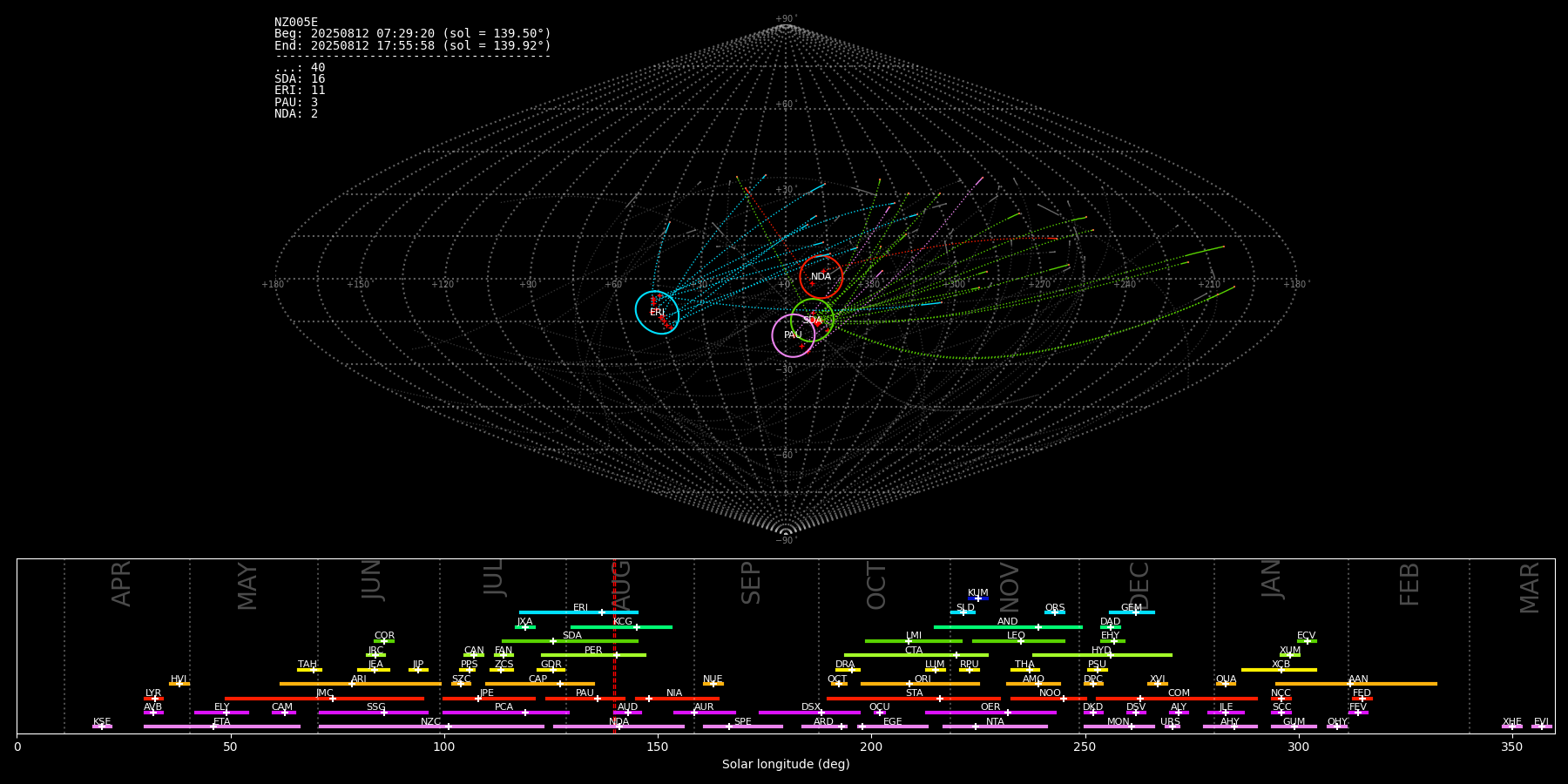The image size is (1568, 784).
Task: Select the red NDA radiant circle on the map
Action: click(x=821, y=277)
